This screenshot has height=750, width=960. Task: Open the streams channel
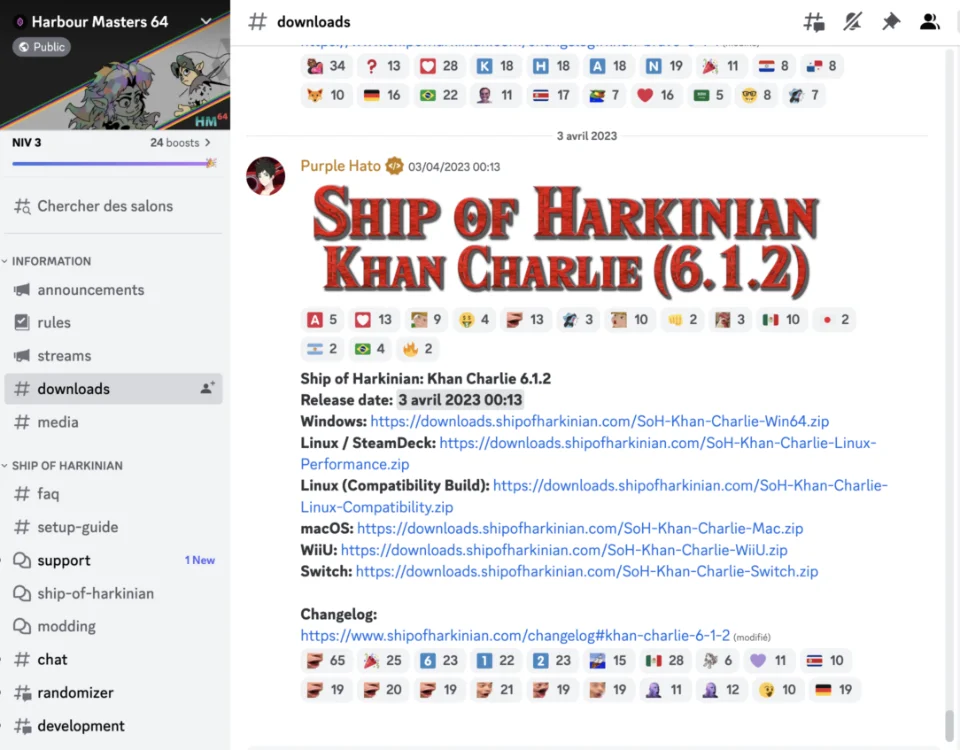pos(113,356)
